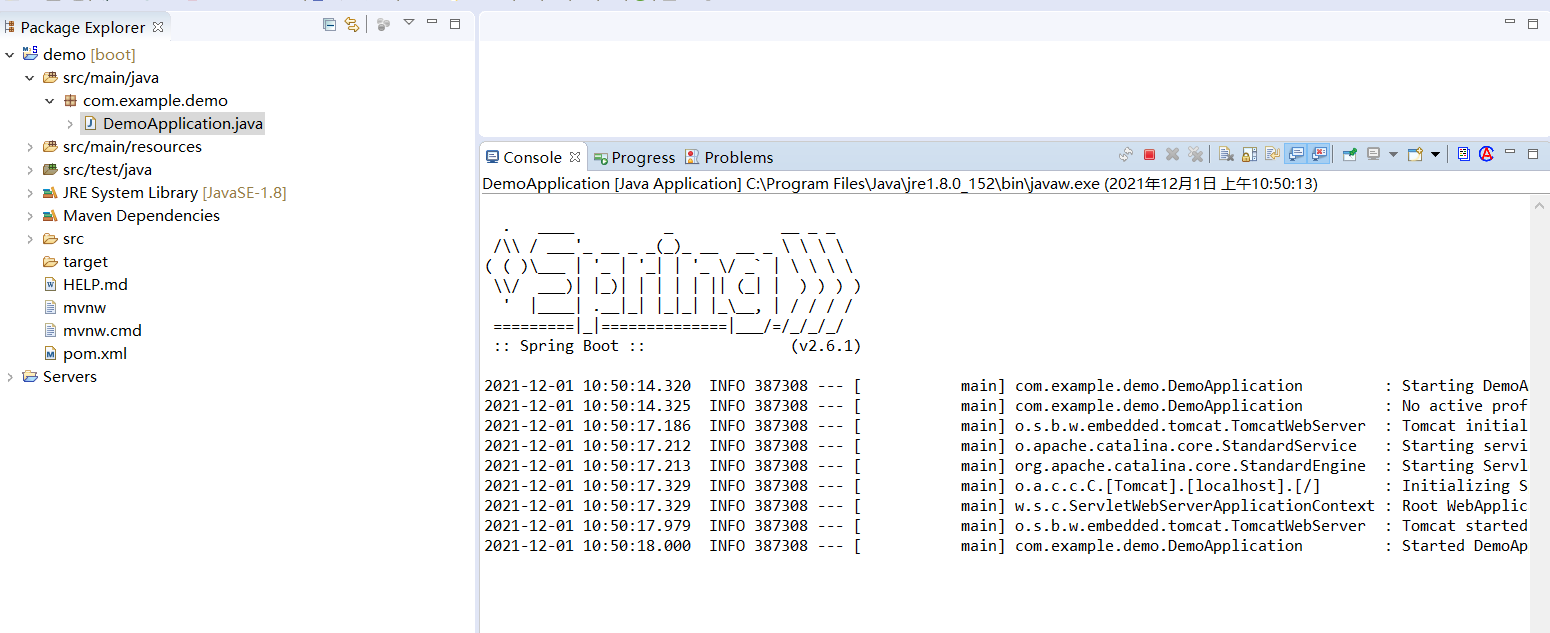Viewport: 1550px width, 633px height.
Task: Remove all terminated launches from the console
Action: click(1197, 154)
